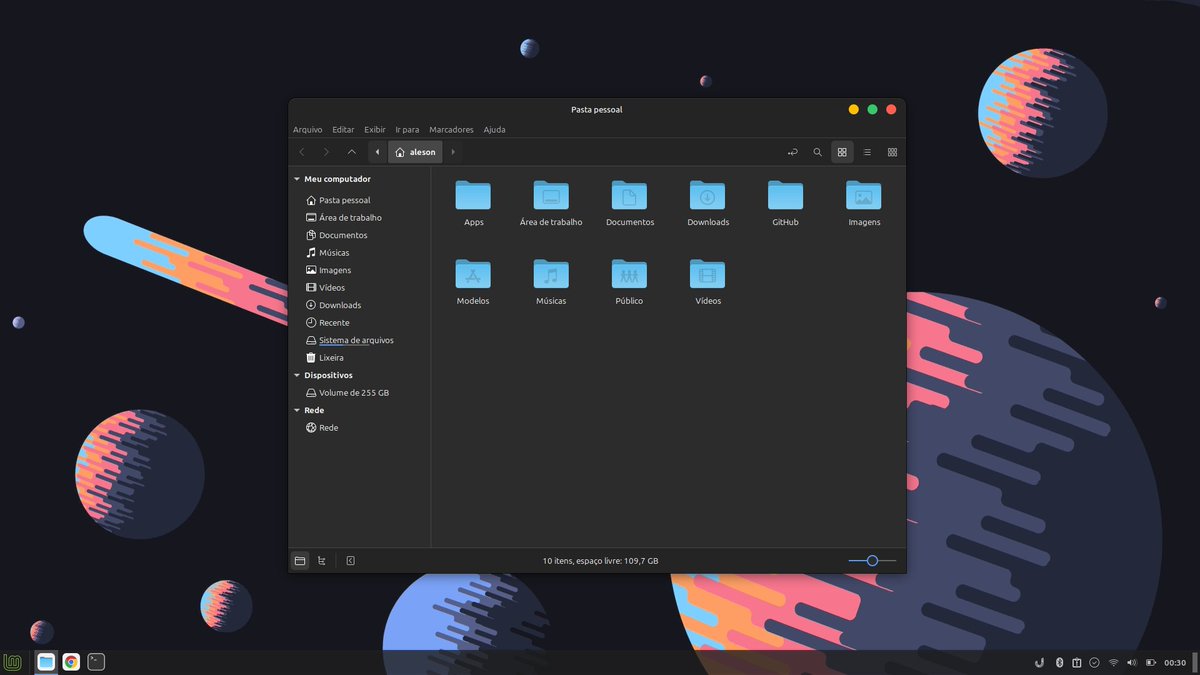Click the small right path scroll arrow

[x=453, y=152]
